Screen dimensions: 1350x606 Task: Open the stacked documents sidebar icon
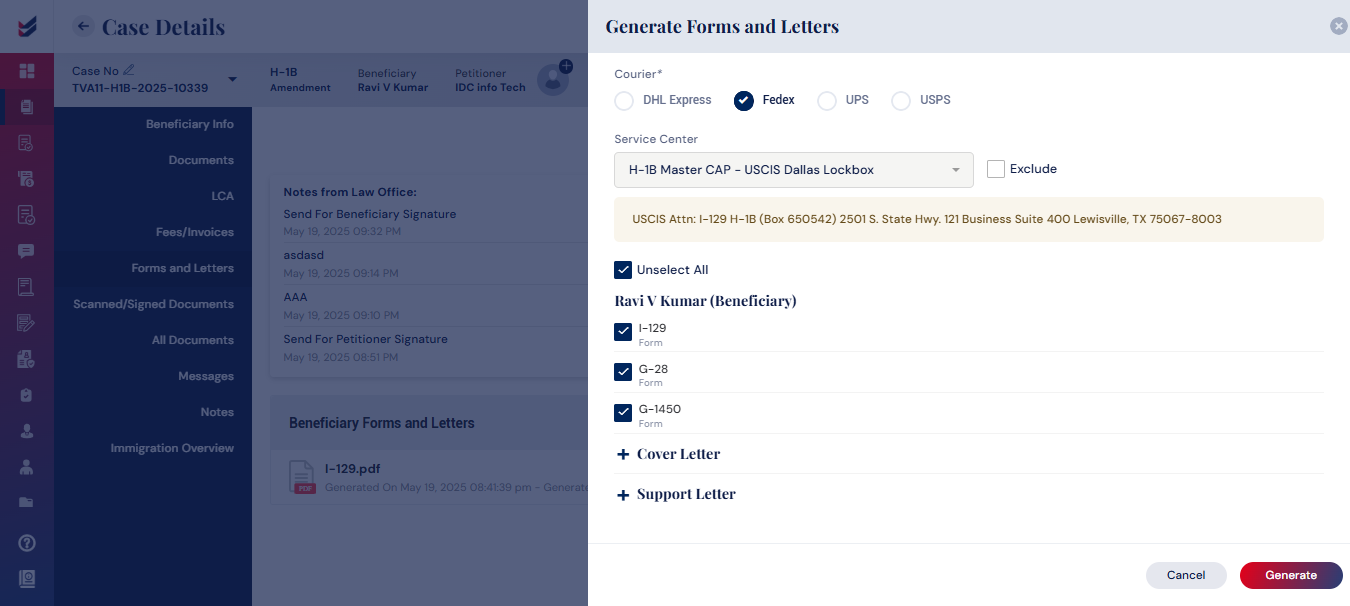pyautogui.click(x=27, y=107)
